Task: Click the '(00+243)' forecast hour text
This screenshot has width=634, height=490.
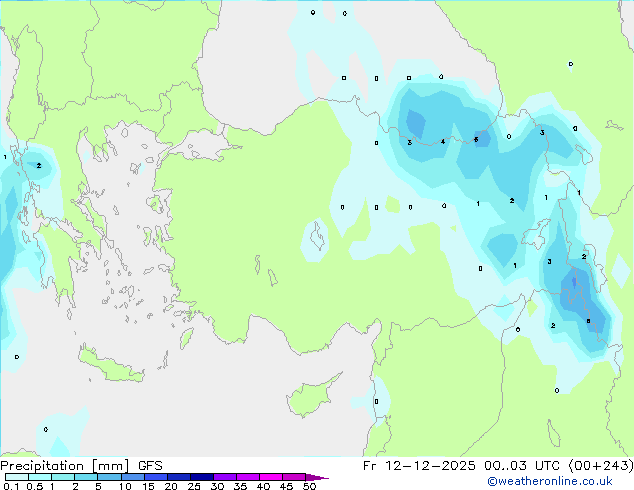Action: coord(601,466)
